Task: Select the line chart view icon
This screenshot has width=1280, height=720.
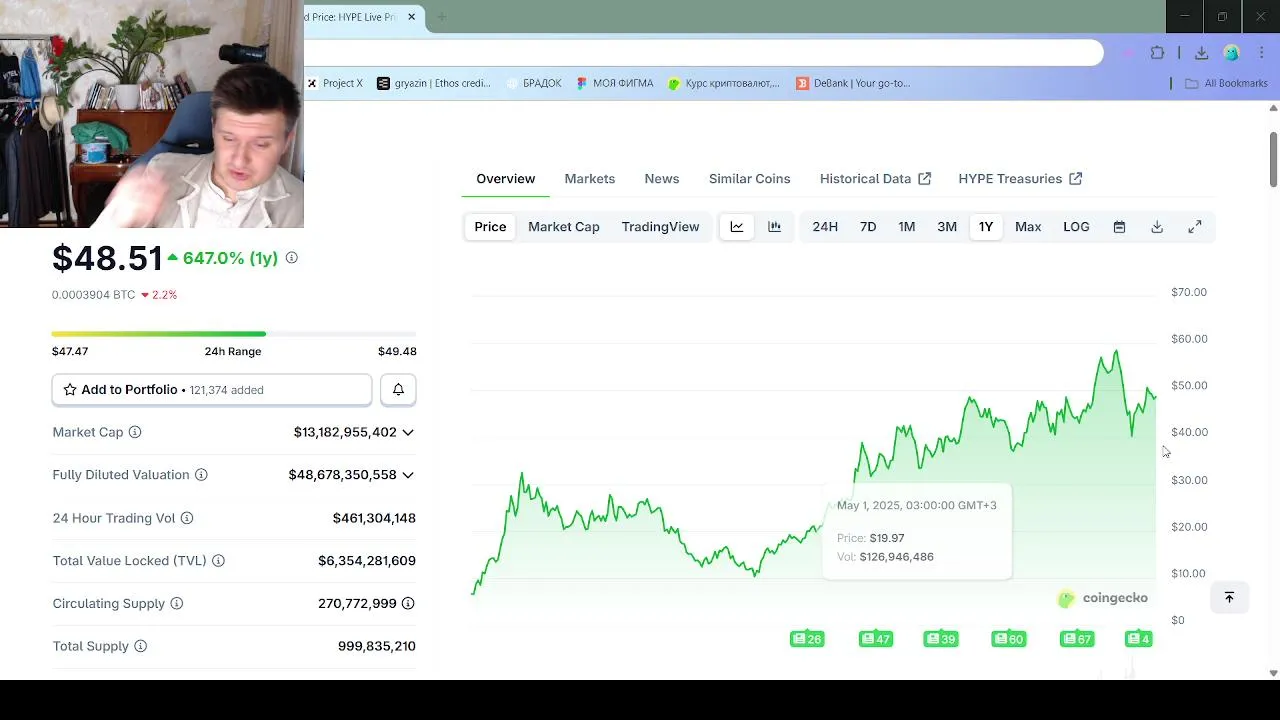Action: point(737,227)
